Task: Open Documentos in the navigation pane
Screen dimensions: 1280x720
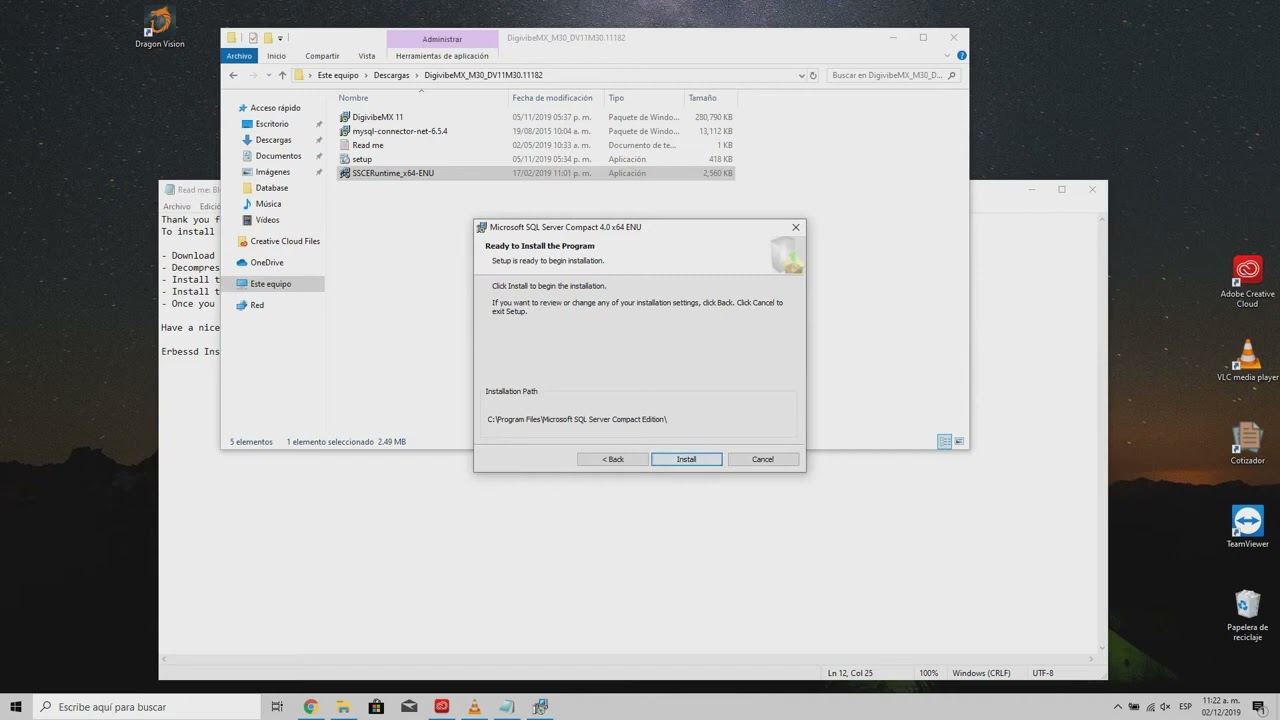Action: pos(278,156)
